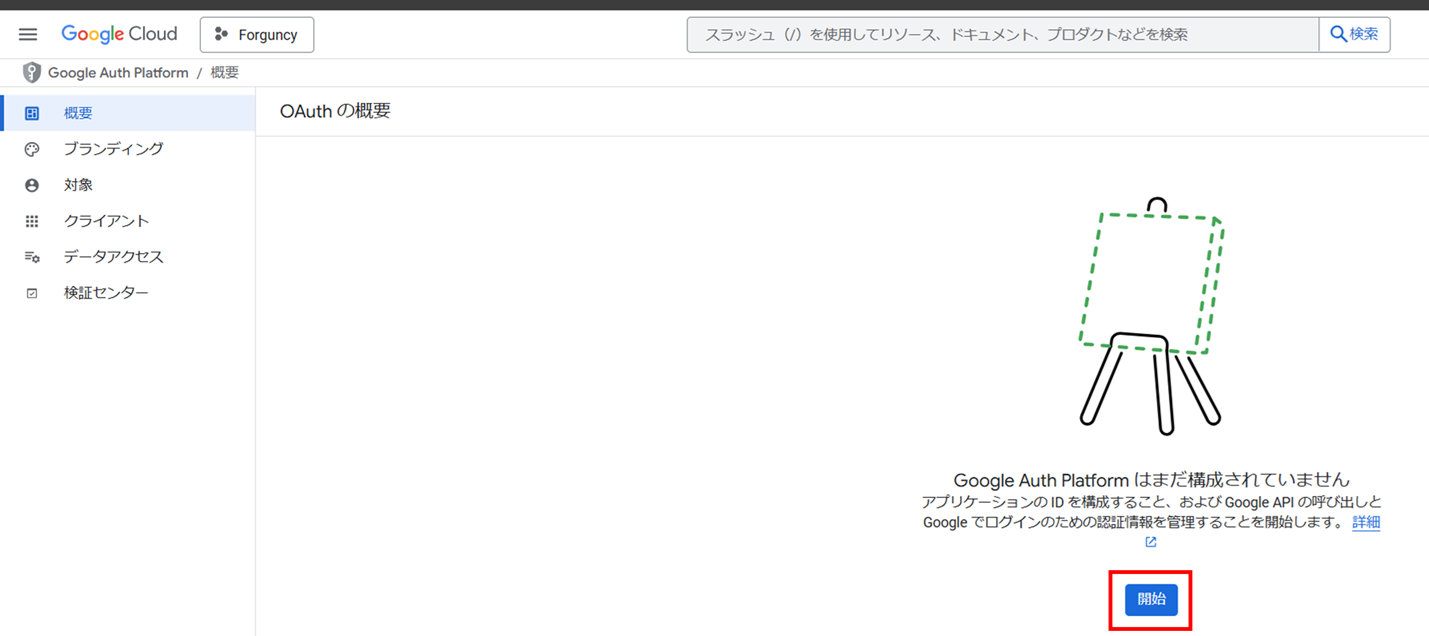
Task: Click the resource search input field
Action: click(1003, 34)
